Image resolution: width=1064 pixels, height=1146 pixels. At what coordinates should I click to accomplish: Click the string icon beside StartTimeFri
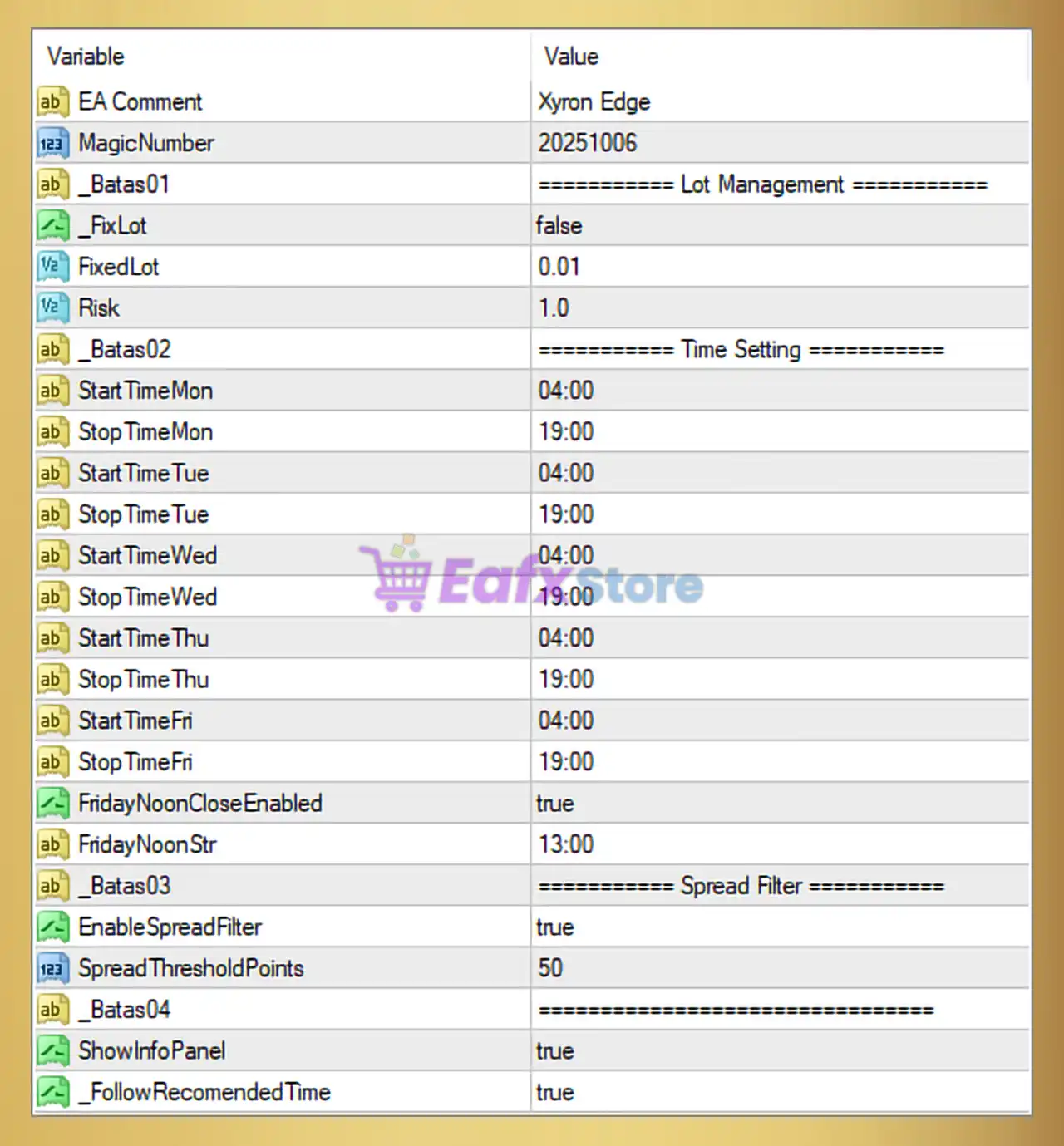coord(52,721)
